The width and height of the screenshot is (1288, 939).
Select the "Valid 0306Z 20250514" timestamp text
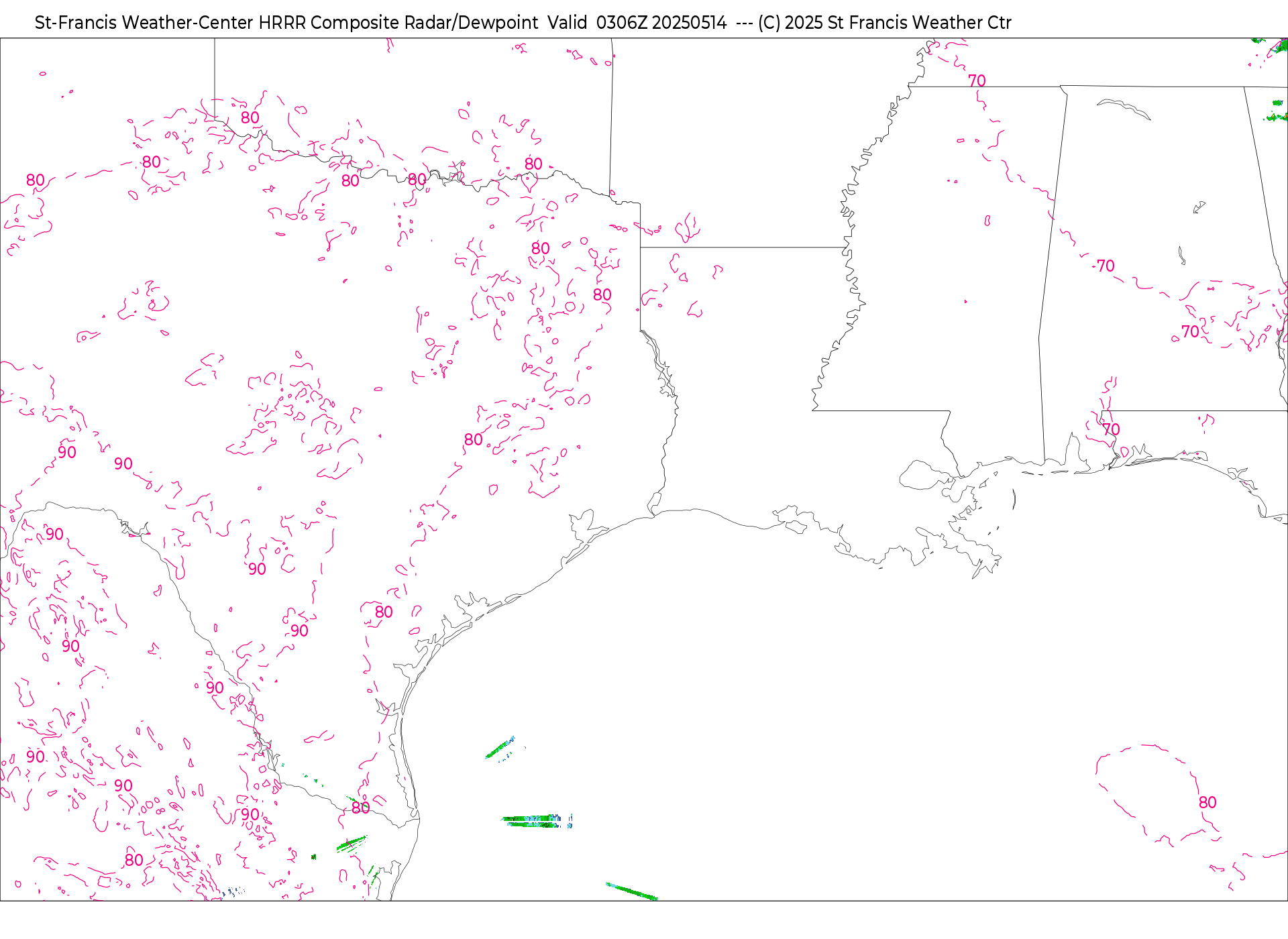[637, 23]
